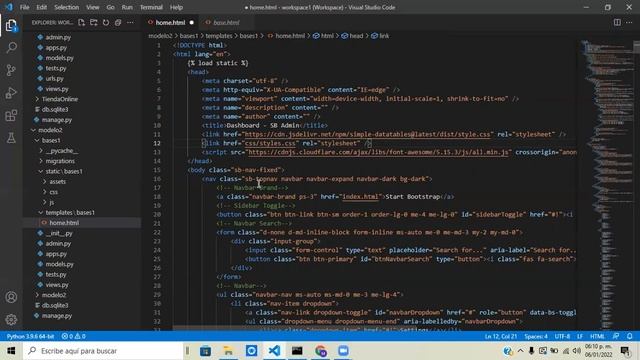Split the editor to the right
Viewport: 640px width, 360px height.
617,22
